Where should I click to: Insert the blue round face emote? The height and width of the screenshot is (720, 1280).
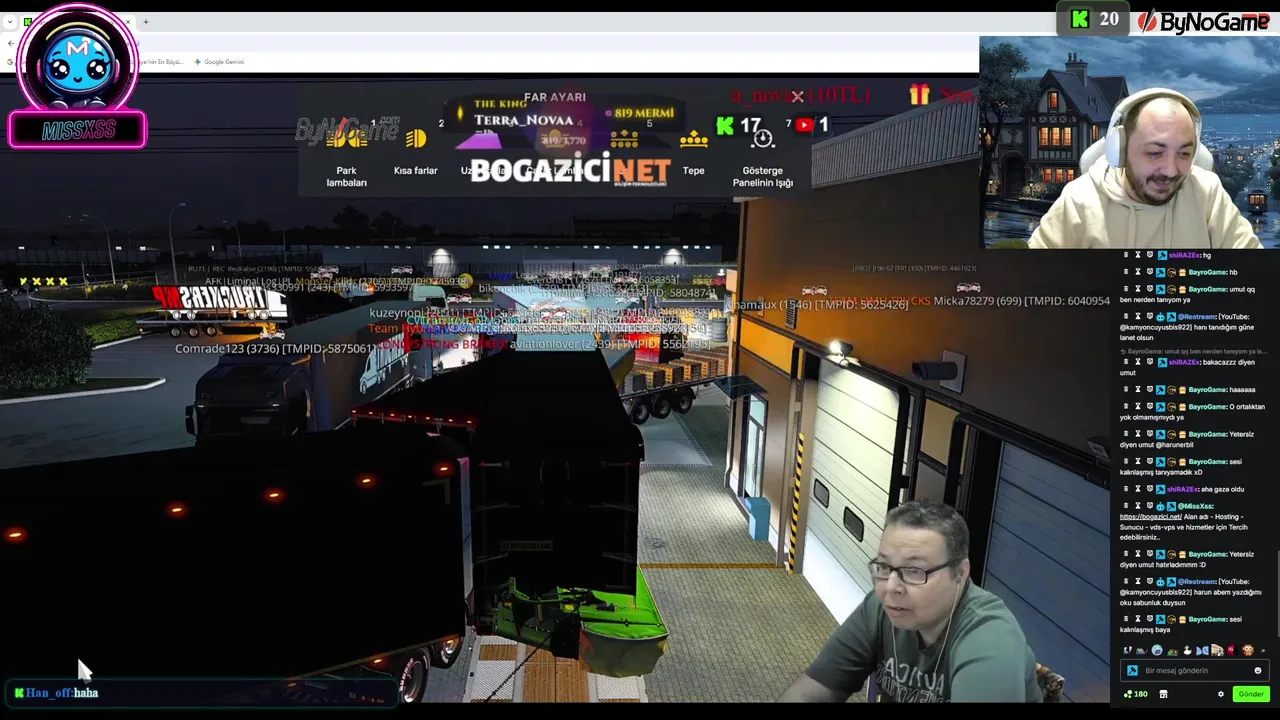pos(1157,650)
